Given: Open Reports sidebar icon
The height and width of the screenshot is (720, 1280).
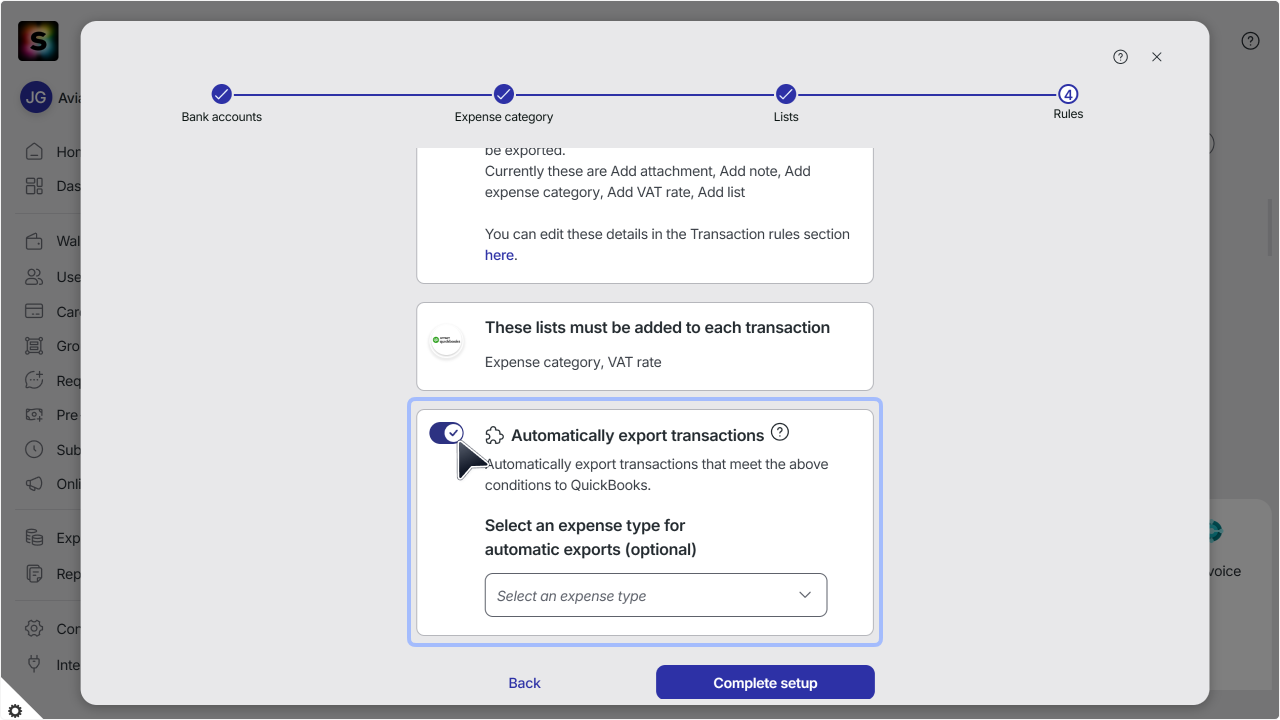Looking at the screenshot, I should coord(35,574).
